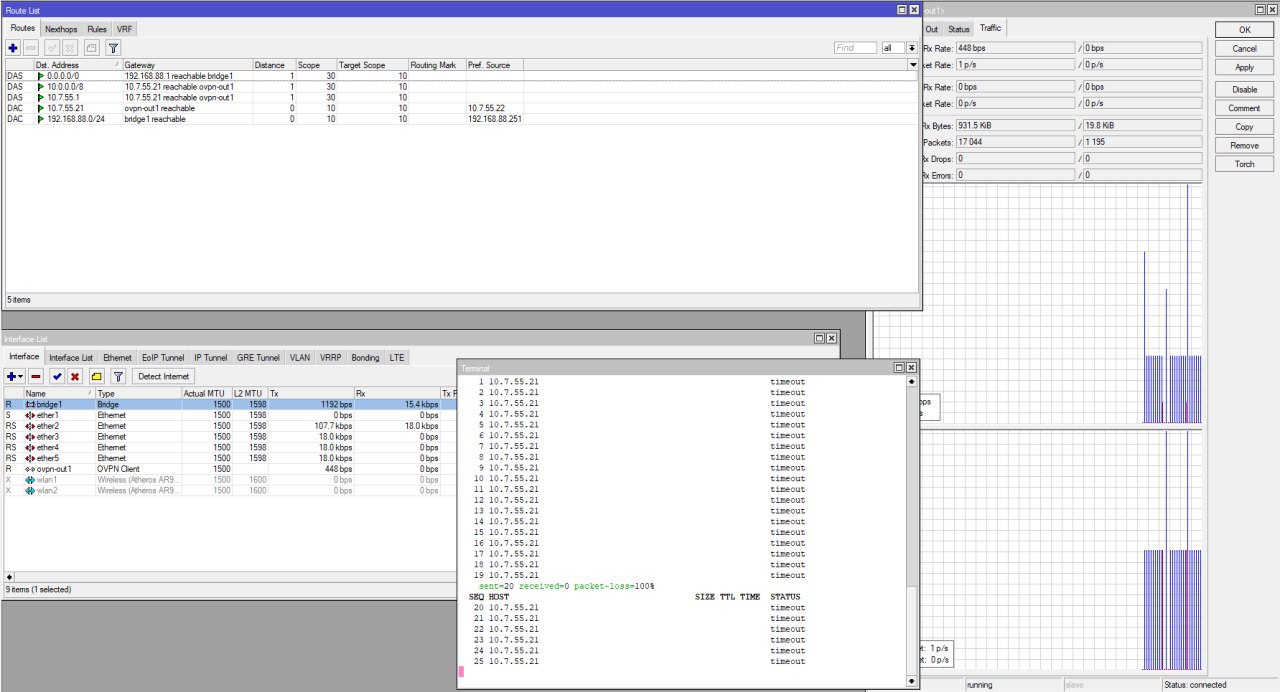Click the green route arrow icon for 0.0.0.0/0
The width and height of the screenshot is (1280, 692).
(x=41, y=76)
